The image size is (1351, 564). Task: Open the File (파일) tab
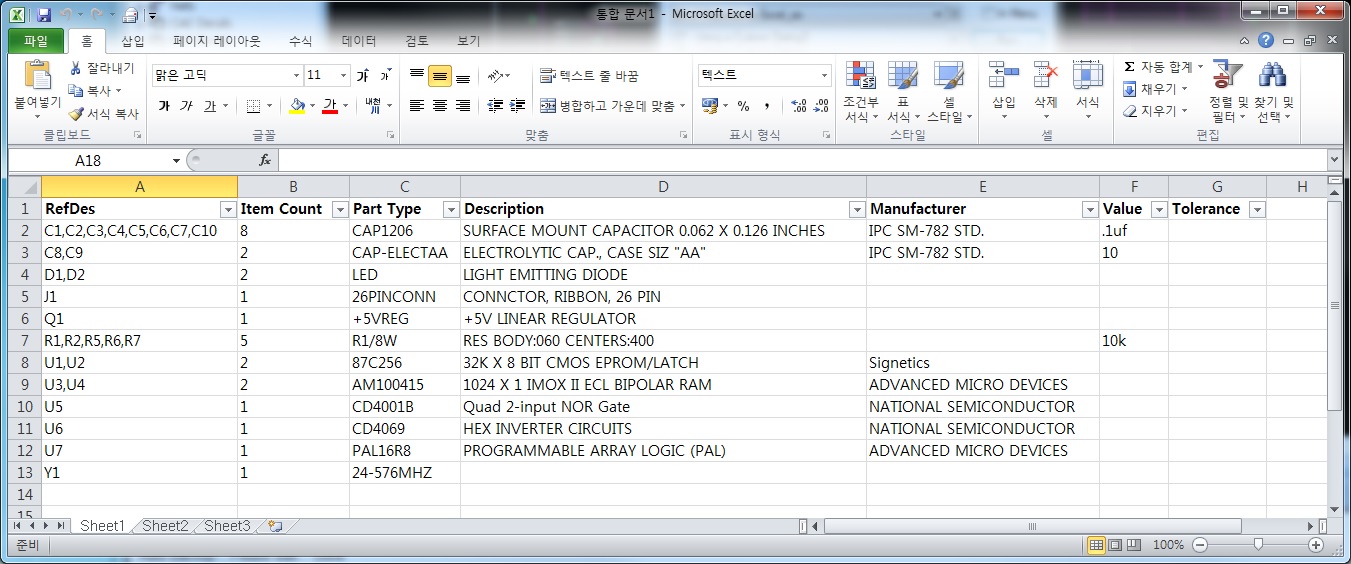tap(35, 41)
